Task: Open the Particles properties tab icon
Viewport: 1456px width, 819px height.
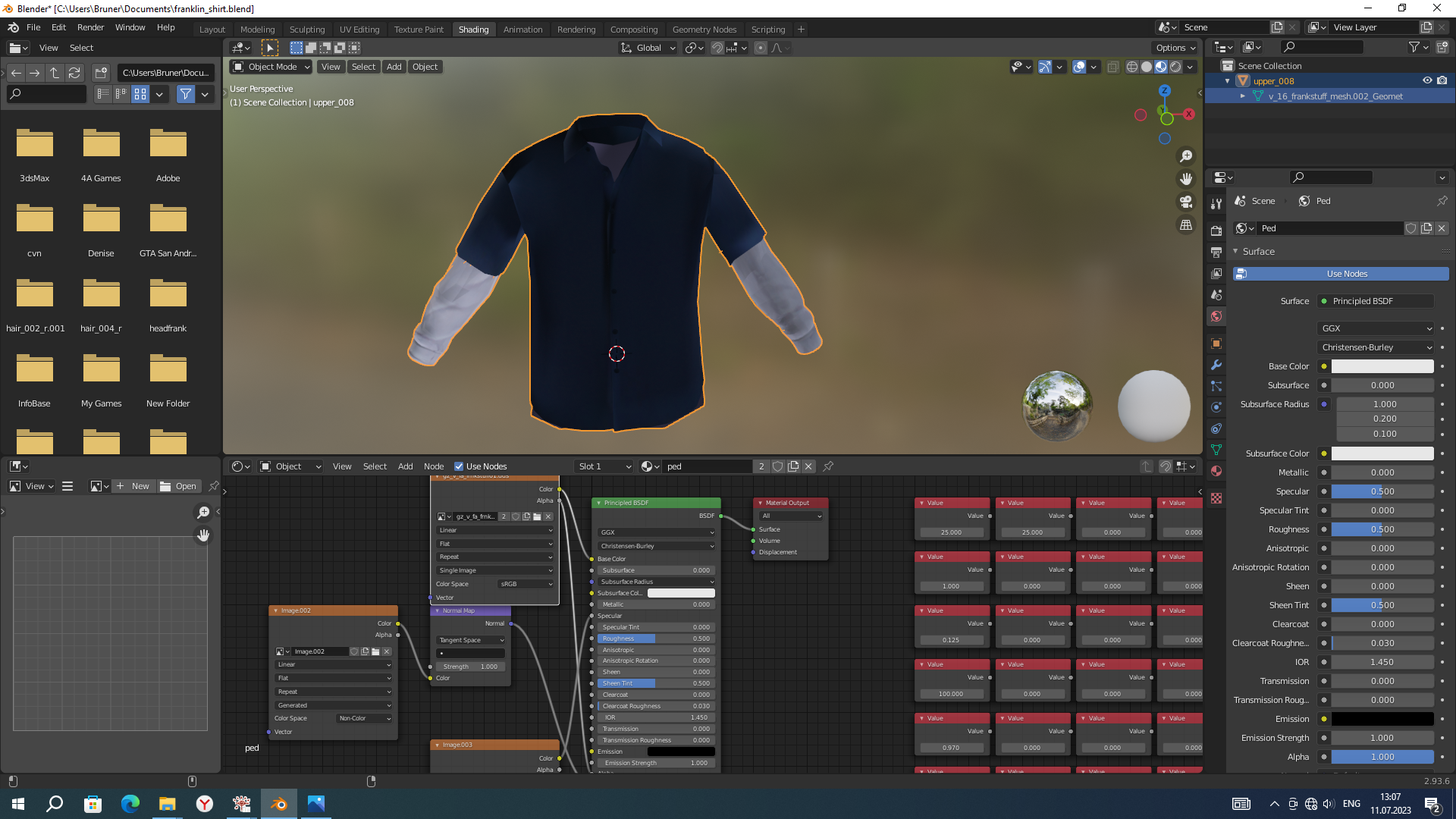Action: 1216,386
